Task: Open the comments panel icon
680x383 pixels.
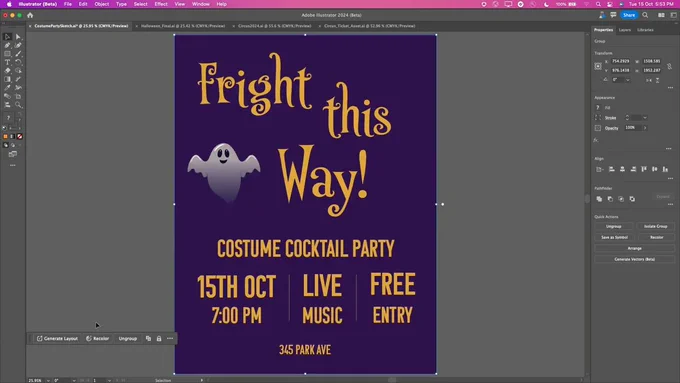Action: 613,15
